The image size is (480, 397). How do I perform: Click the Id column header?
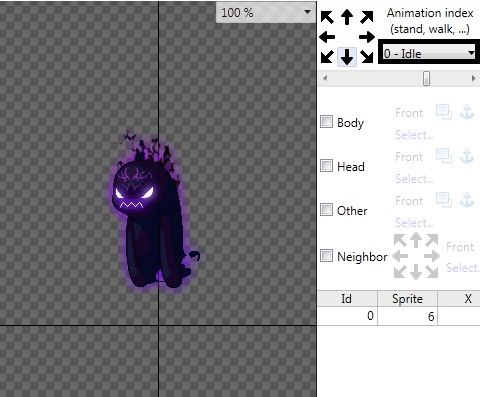tap(347, 299)
